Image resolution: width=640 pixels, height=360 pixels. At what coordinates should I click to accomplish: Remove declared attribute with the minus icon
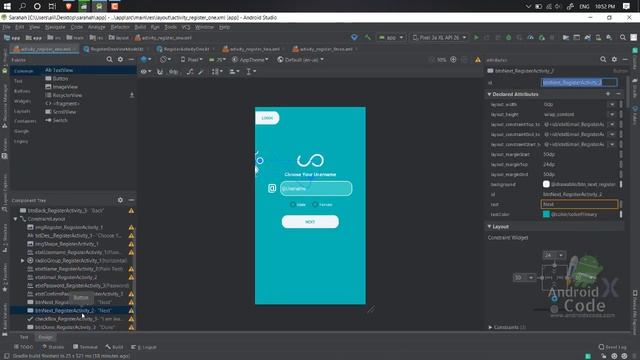pyautogui.click(x=618, y=94)
